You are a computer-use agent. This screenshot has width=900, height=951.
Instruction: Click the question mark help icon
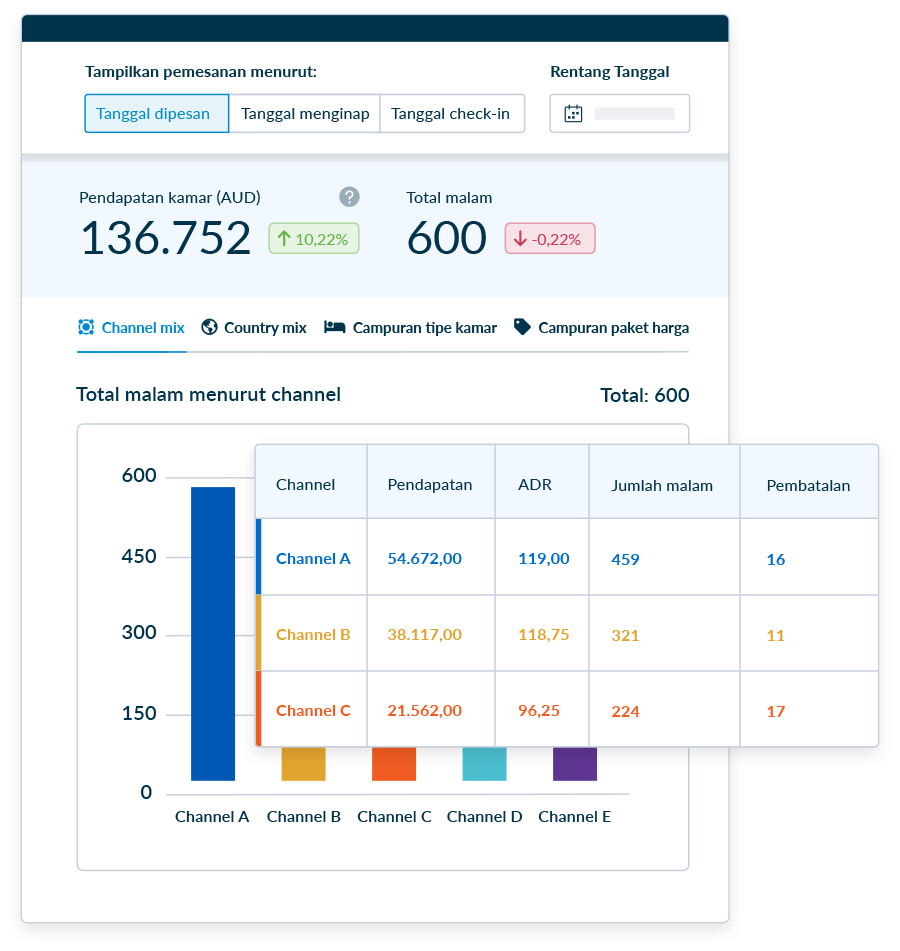349,197
